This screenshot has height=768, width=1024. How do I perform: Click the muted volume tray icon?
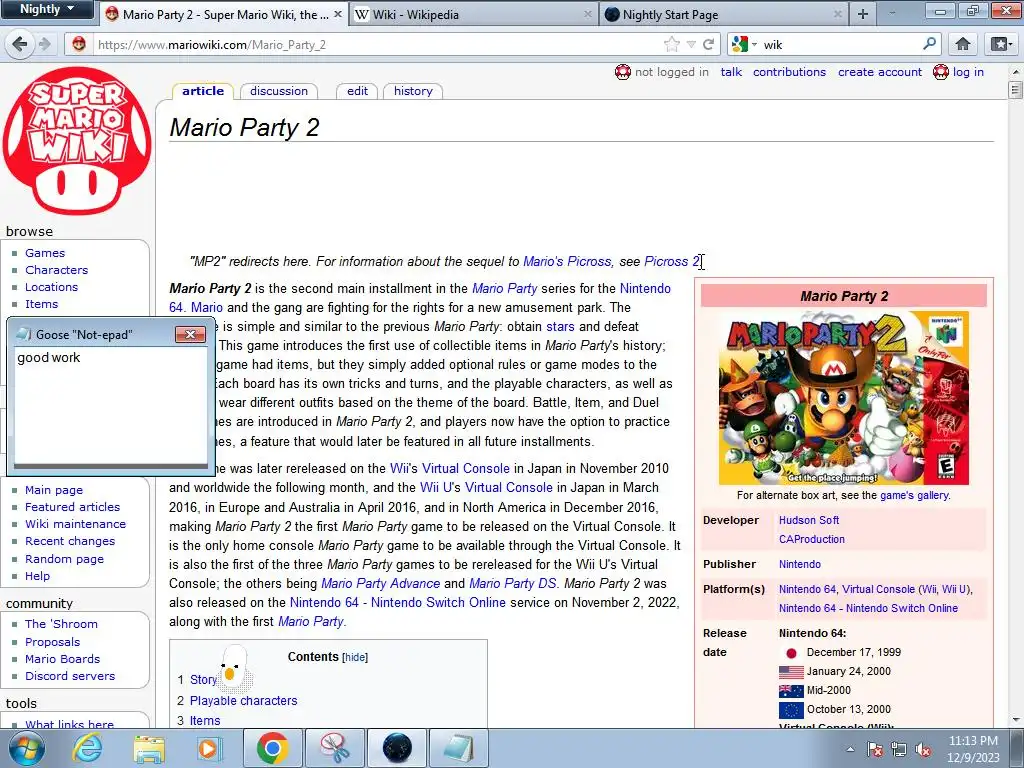923,750
